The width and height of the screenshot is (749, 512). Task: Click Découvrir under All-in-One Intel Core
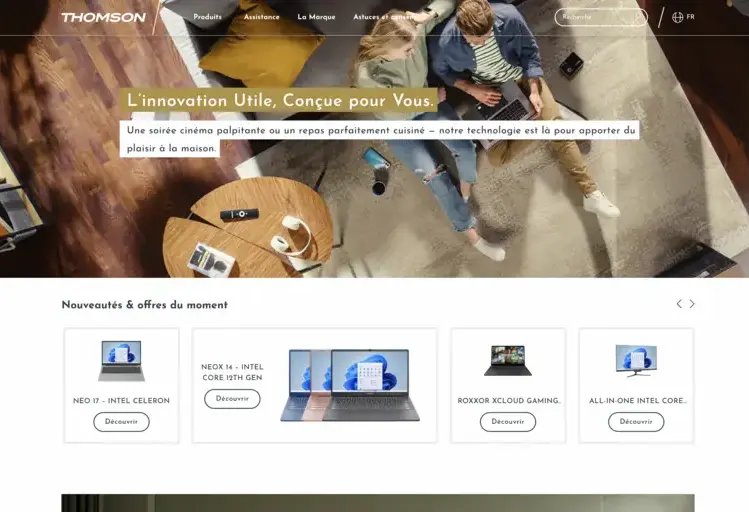(636, 422)
